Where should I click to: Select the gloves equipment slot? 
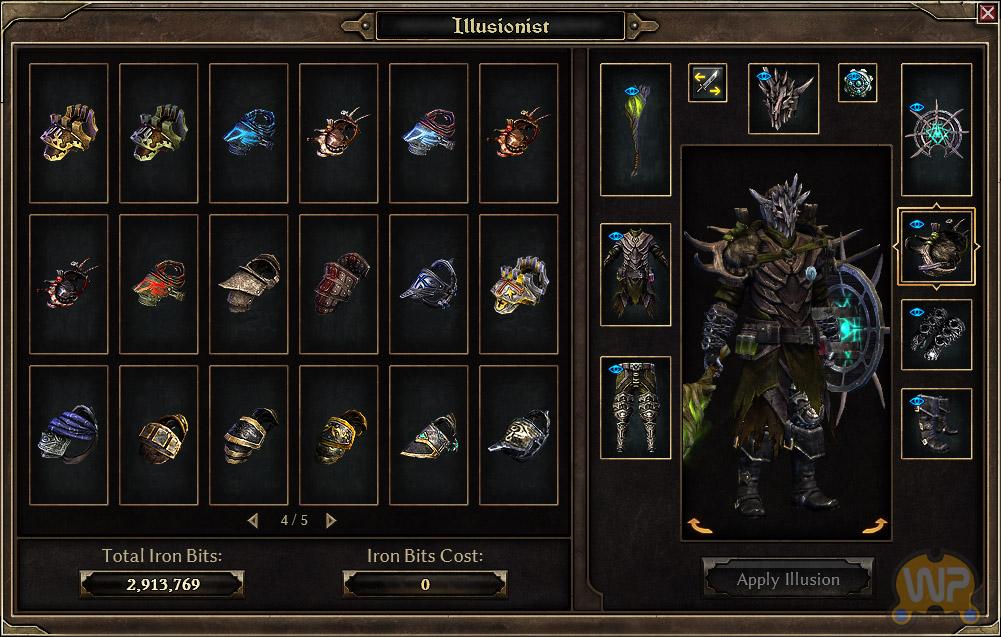(x=937, y=334)
